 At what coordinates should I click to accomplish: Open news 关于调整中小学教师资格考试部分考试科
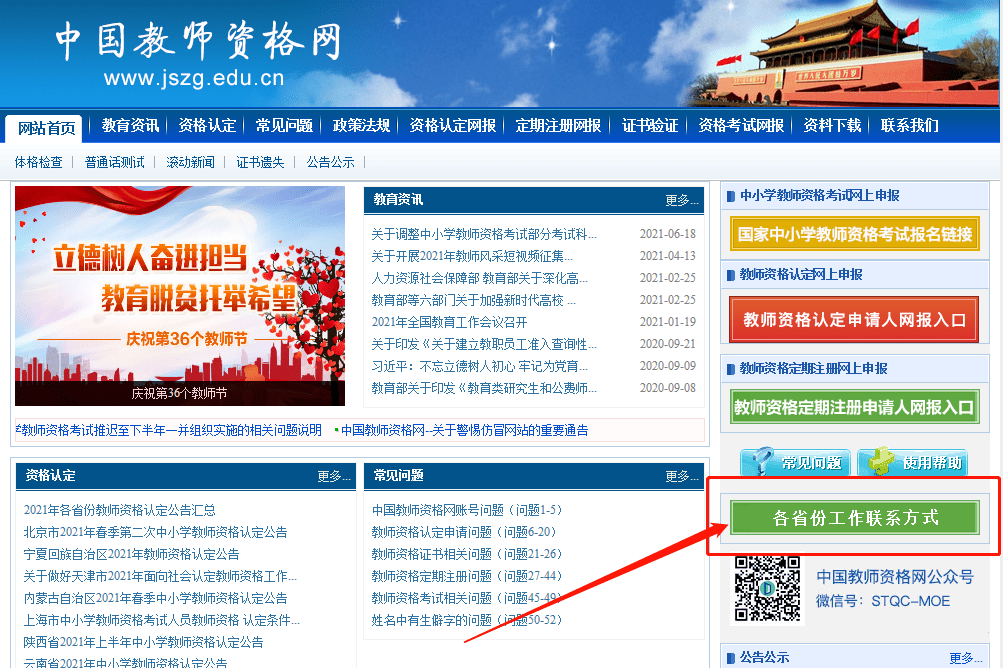tap(484, 234)
